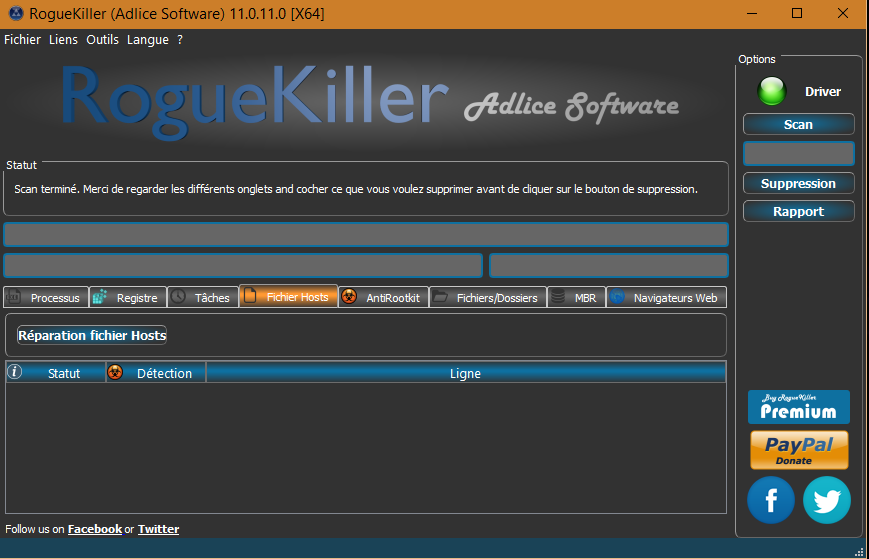Viewport: 869px width, 559px height.
Task: Open the Outils menu
Action: 103,40
